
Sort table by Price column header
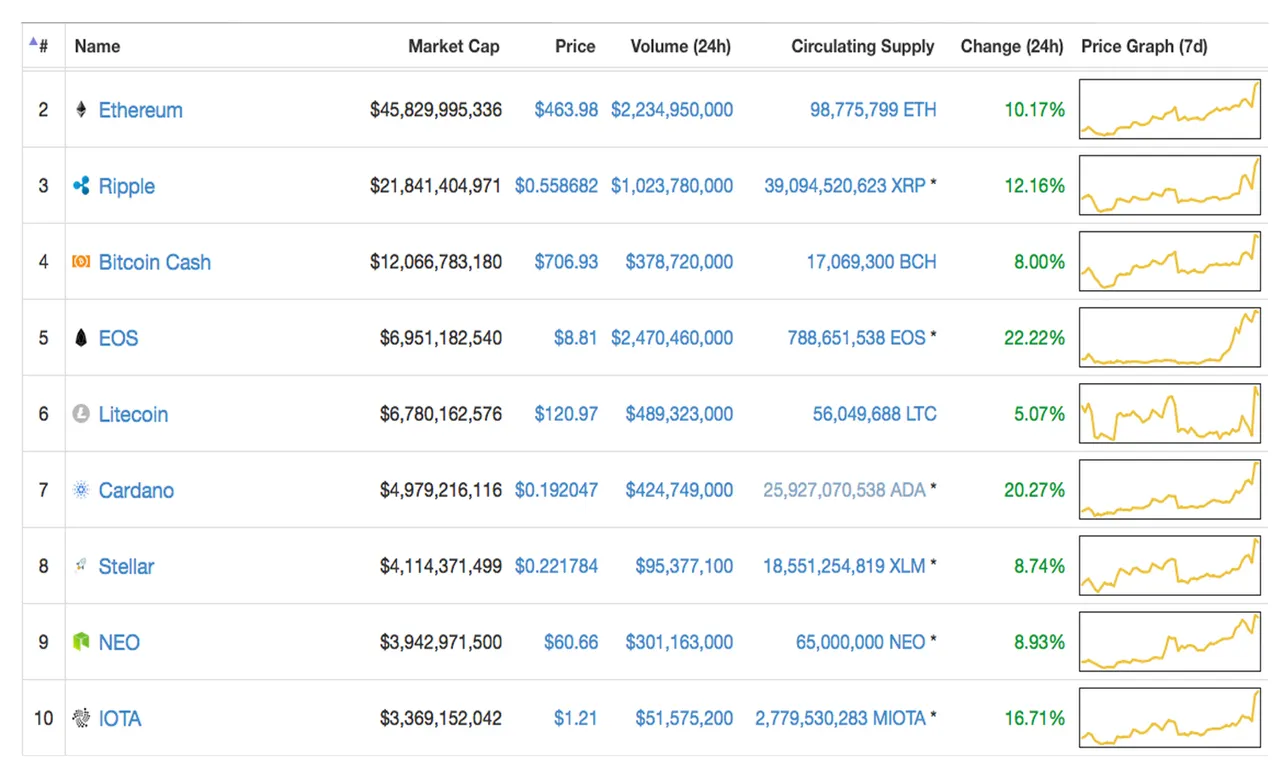click(575, 46)
